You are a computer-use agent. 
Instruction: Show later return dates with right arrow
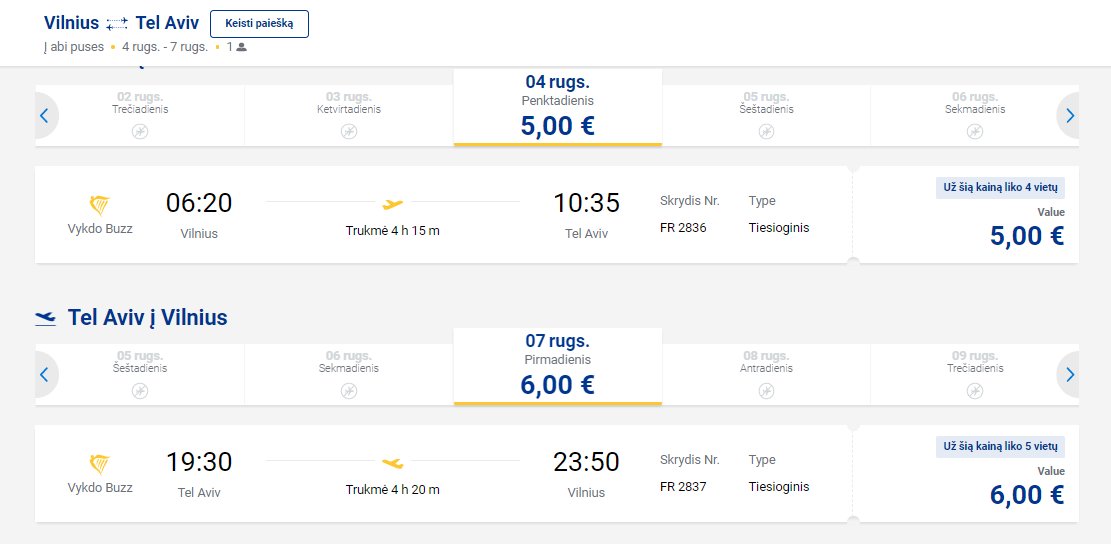(1069, 375)
